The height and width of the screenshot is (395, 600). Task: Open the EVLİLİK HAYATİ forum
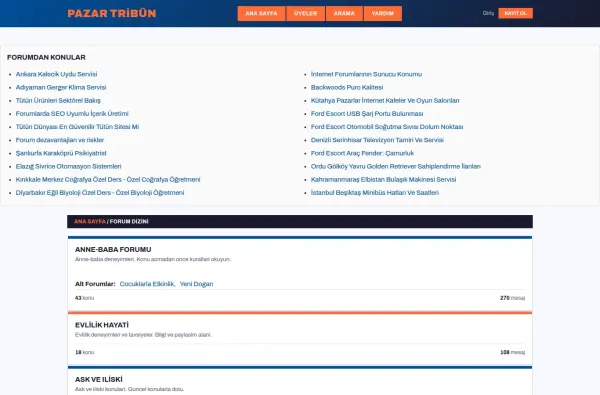point(102,325)
